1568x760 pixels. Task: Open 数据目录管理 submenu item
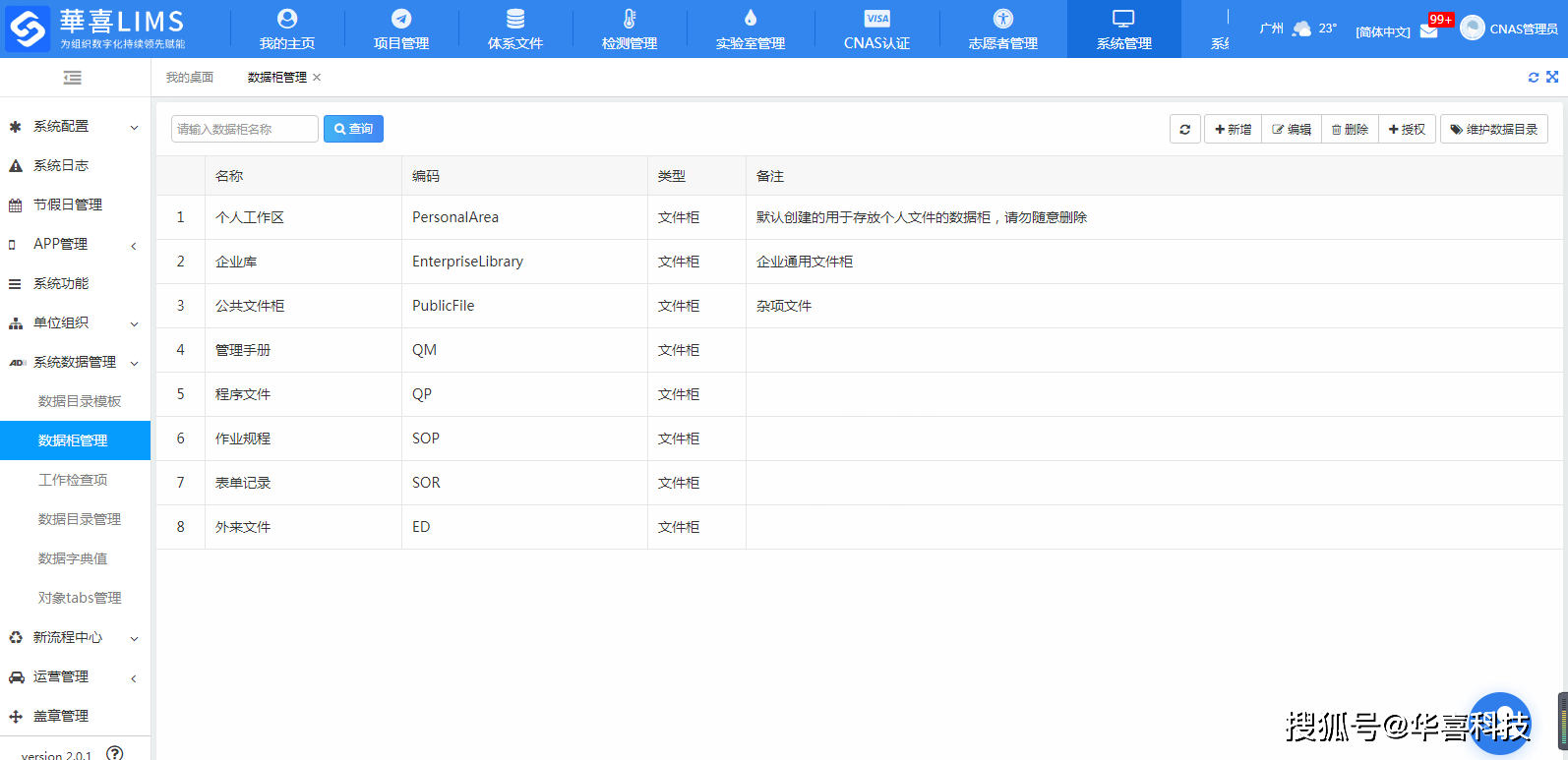pyautogui.click(x=80, y=519)
